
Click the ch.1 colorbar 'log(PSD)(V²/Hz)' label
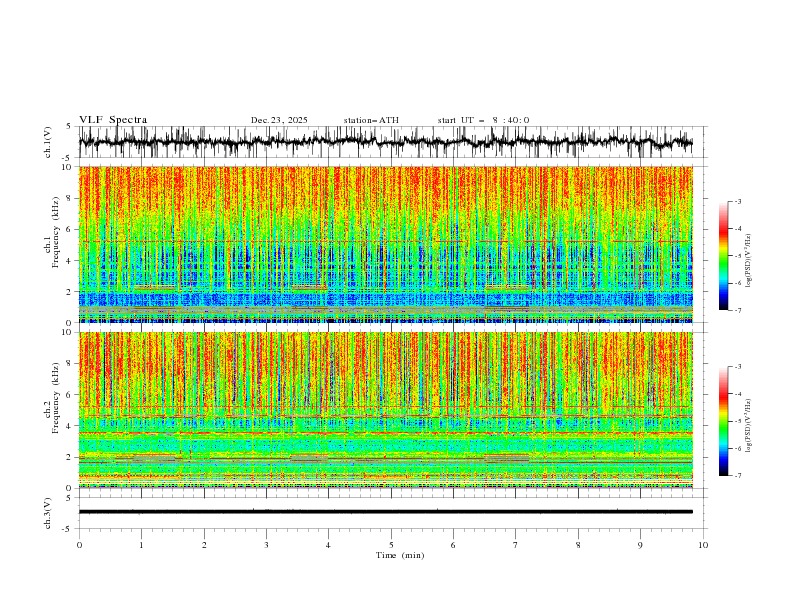click(x=749, y=261)
